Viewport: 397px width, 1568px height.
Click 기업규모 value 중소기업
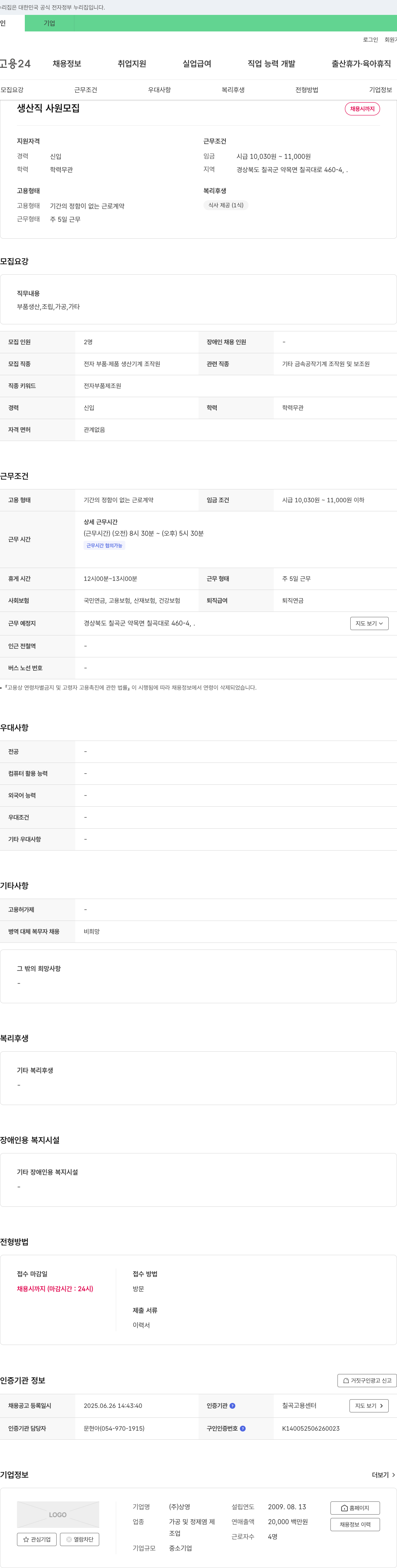(x=180, y=1549)
